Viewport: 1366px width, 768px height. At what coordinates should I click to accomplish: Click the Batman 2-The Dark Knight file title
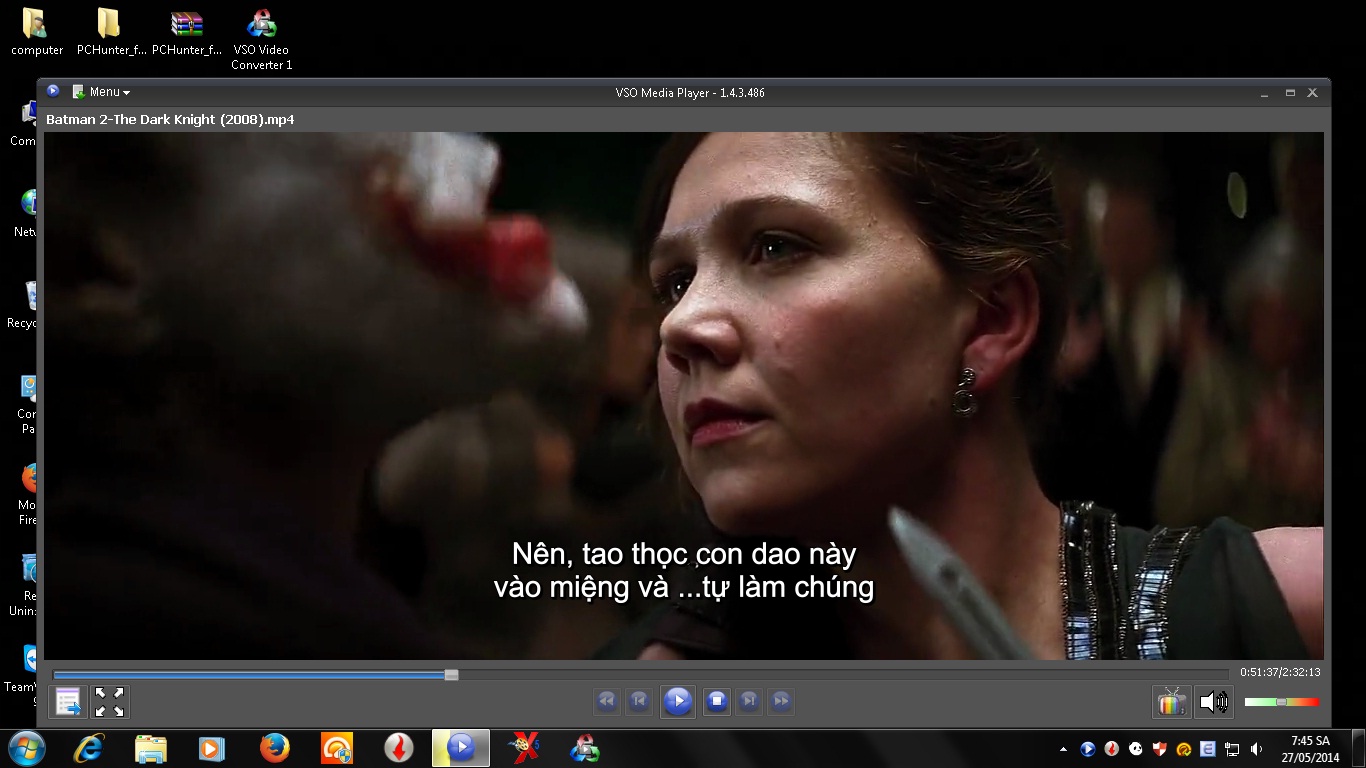click(170, 120)
